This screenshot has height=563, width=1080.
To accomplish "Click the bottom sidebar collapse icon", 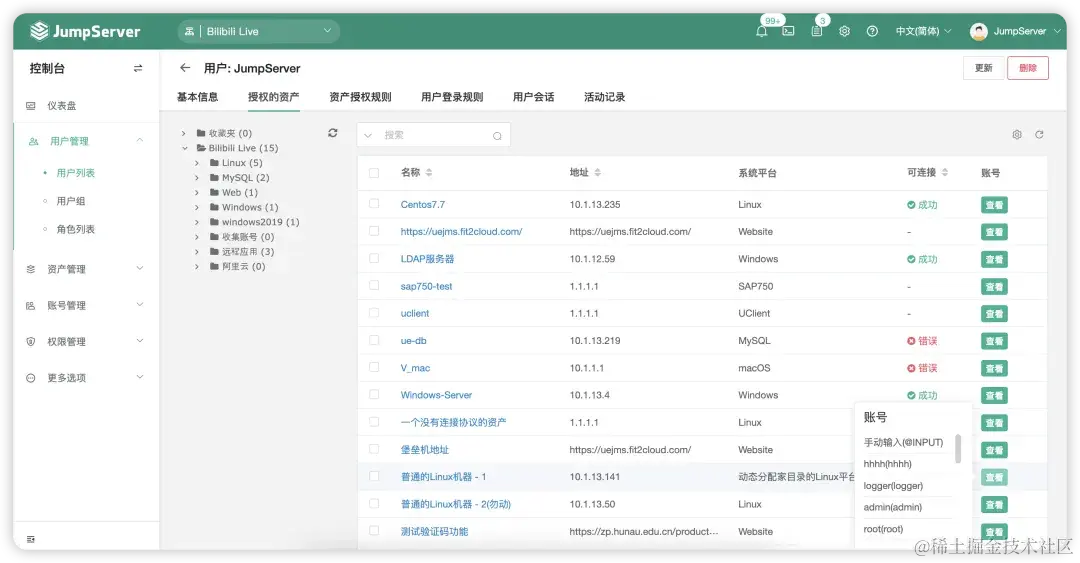I will (x=30, y=540).
